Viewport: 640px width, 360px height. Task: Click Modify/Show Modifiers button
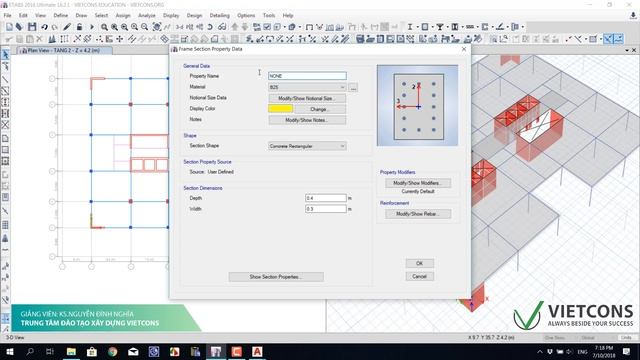point(418,183)
